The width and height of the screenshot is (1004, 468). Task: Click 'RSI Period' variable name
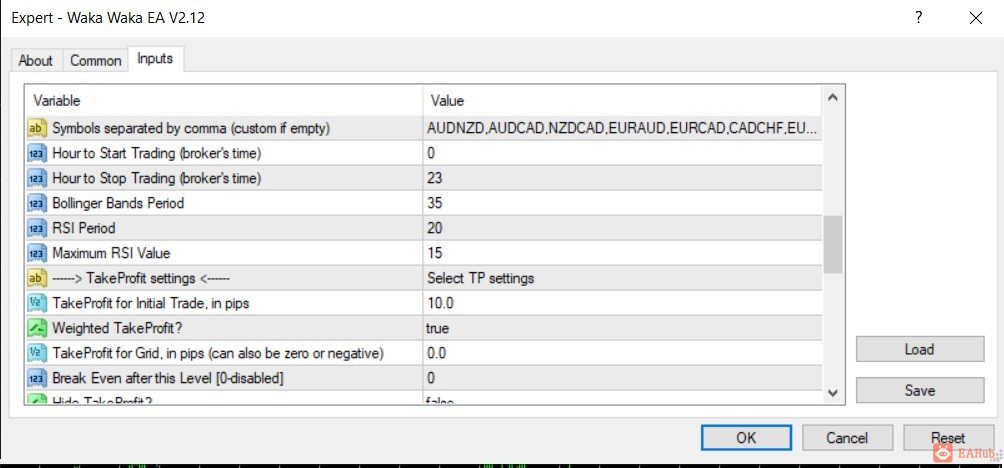click(x=84, y=229)
